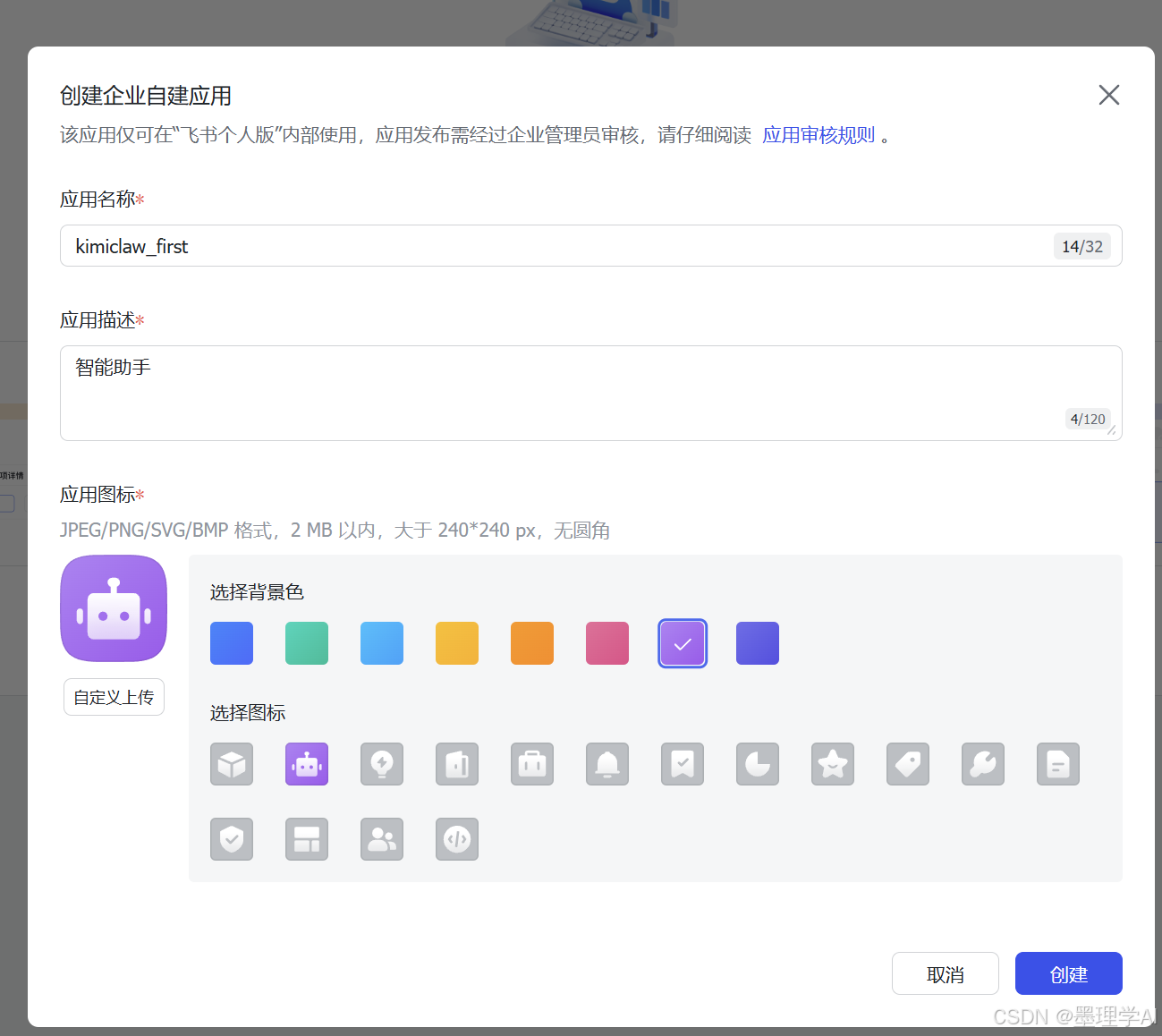Choose the people group app icon
1162x1036 pixels.
point(382,839)
